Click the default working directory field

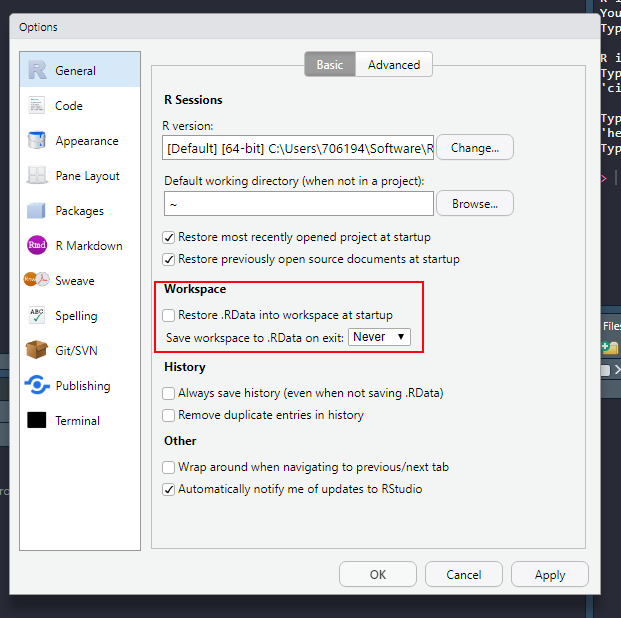pyautogui.click(x=299, y=204)
